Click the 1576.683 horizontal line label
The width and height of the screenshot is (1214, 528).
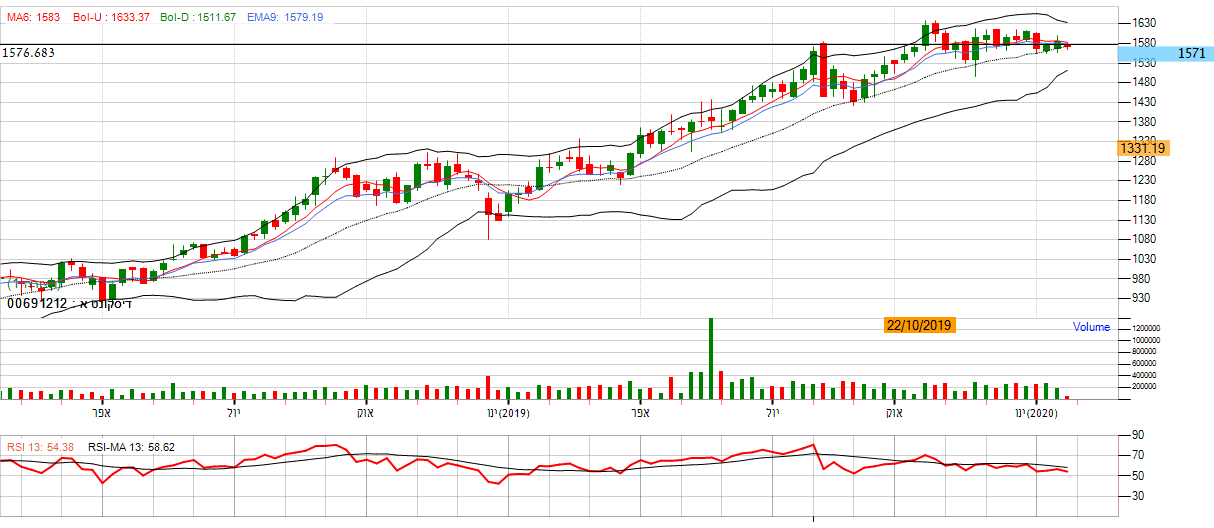[29, 52]
